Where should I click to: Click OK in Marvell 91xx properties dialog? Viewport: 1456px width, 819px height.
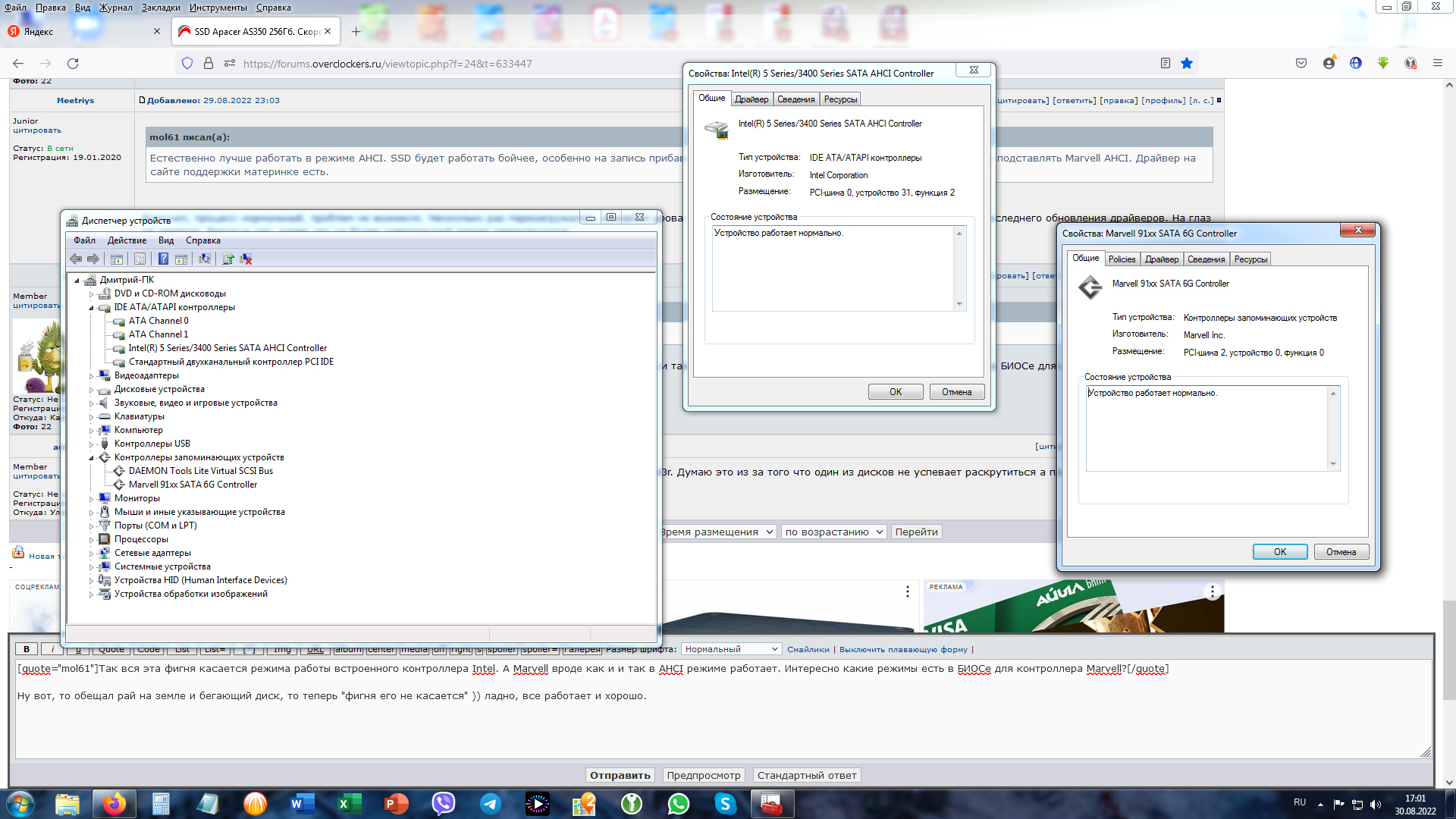(1279, 552)
